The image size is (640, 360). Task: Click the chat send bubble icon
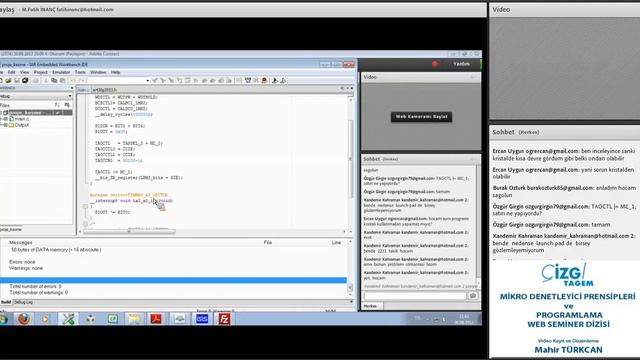[473, 296]
